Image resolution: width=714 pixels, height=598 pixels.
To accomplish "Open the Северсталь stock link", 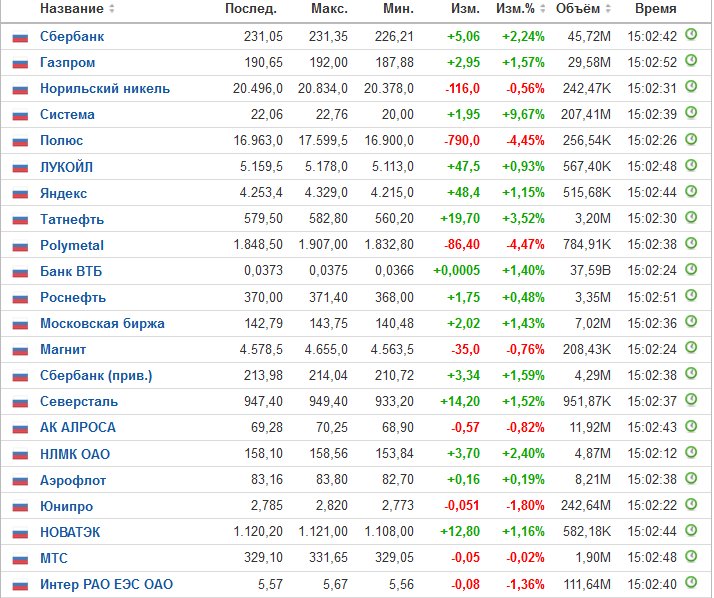I will click(x=79, y=402).
